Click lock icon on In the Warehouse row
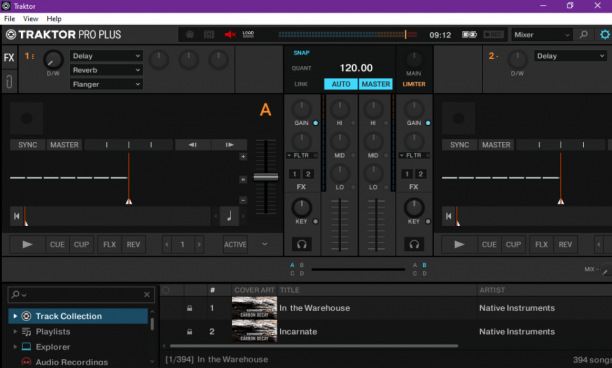612x368 pixels. point(189,308)
